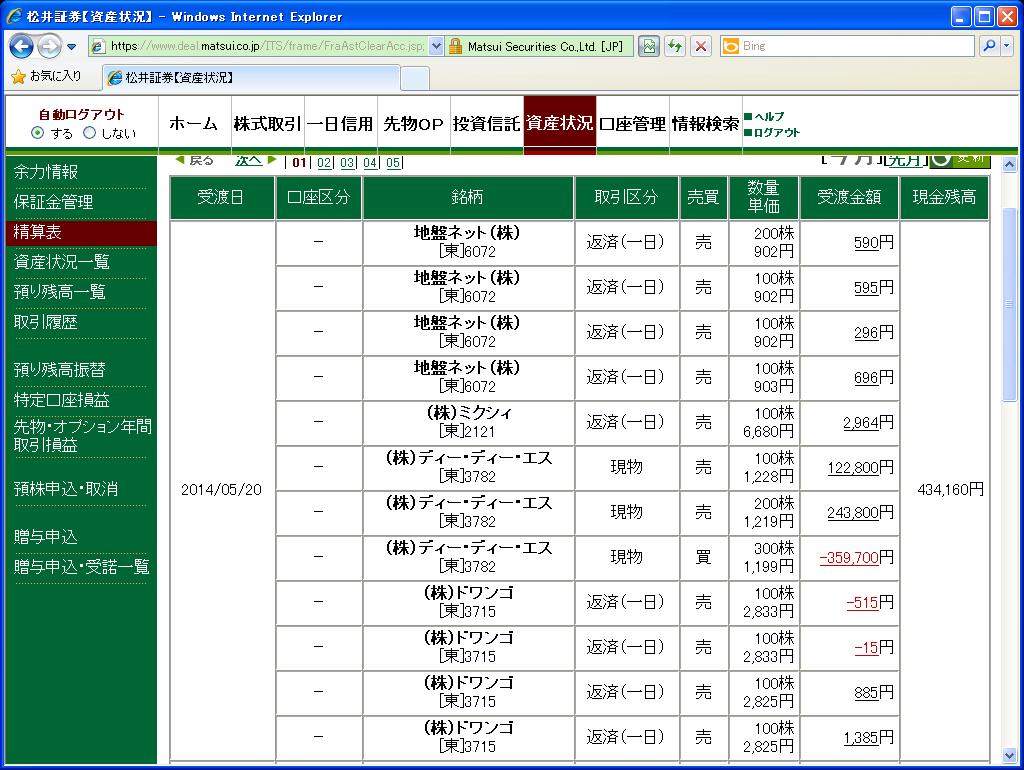Go to page 03 of results
Viewport: 1024px width, 770px height.
click(x=347, y=163)
